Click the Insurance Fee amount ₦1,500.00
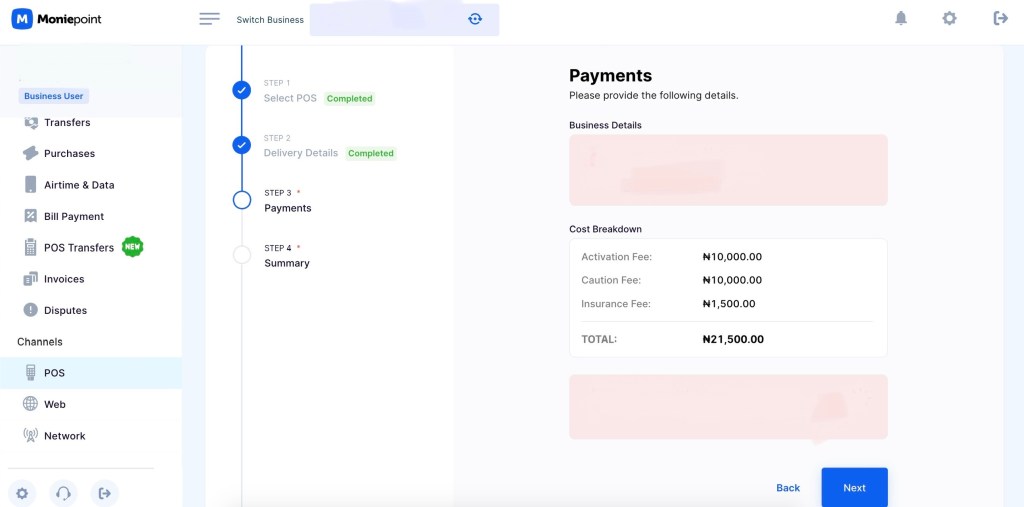This screenshot has width=1024, height=507. coord(729,304)
